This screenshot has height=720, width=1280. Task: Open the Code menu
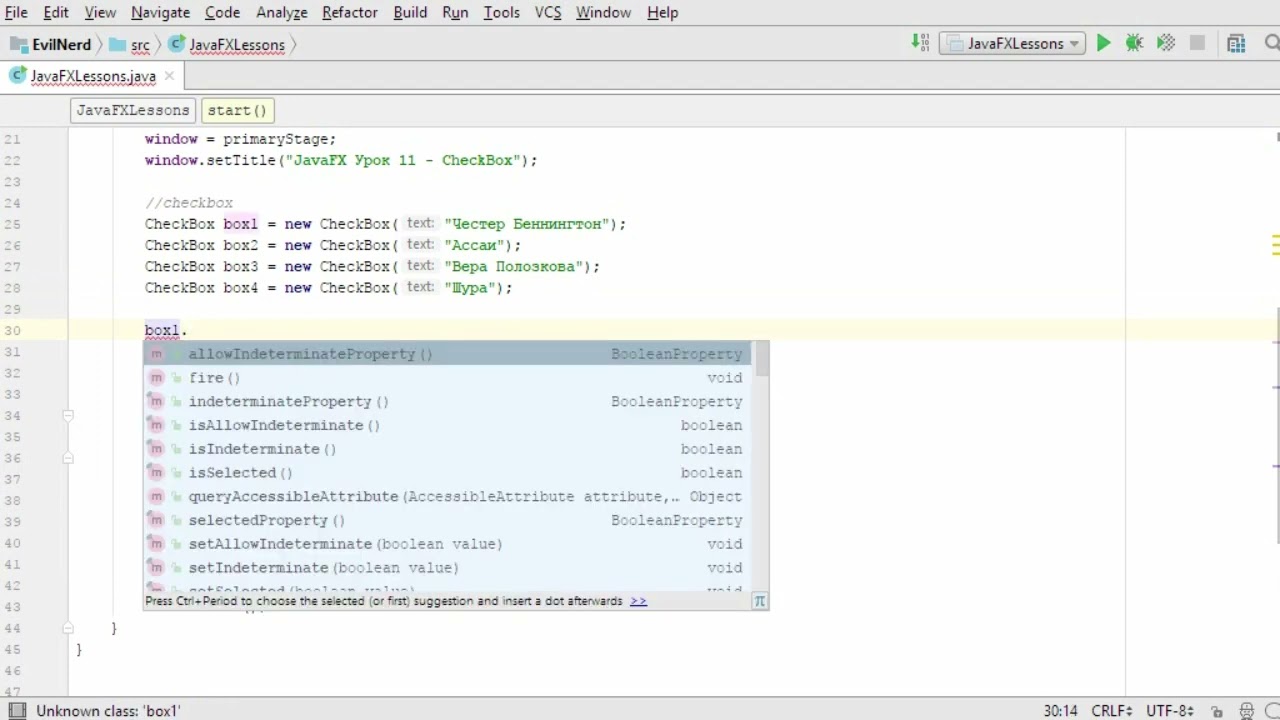coord(222,12)
